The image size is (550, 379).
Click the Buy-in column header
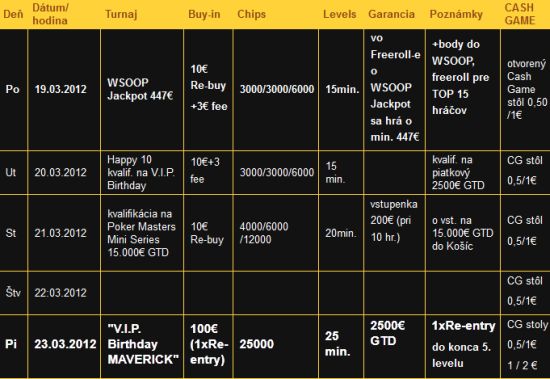pyautogui.click(x=204, y=14)
